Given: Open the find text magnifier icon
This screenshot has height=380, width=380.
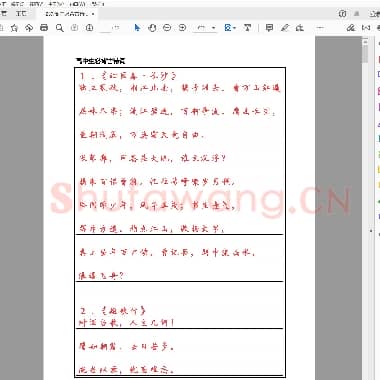Looking at the screenshot, I should click(x=60, y=28).
